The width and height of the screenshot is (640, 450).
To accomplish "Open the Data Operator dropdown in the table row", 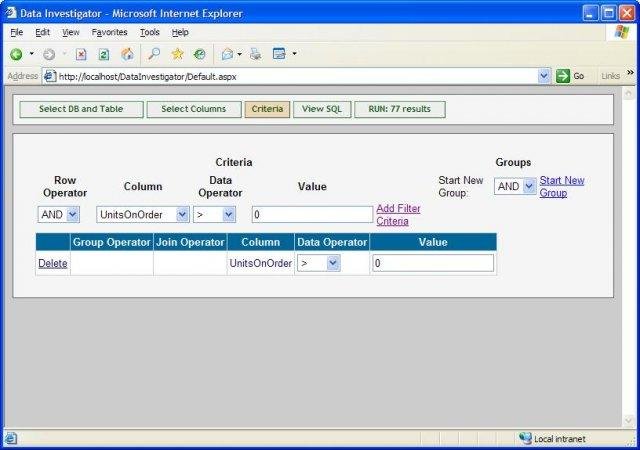I will (318, 263).
